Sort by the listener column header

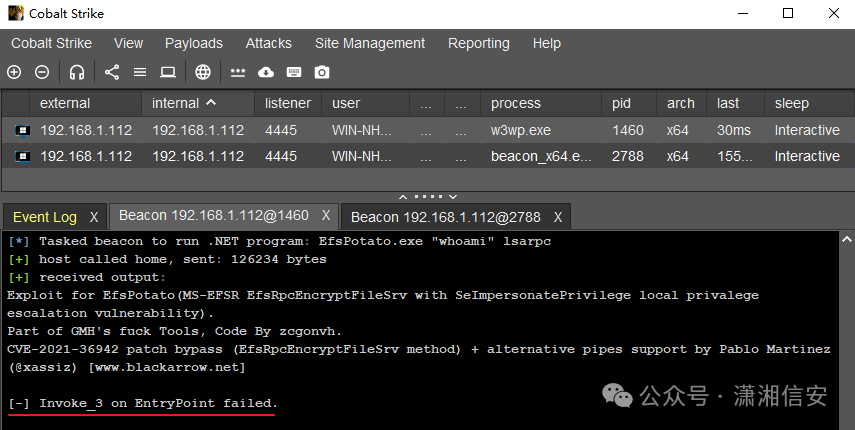pos(288,103)
